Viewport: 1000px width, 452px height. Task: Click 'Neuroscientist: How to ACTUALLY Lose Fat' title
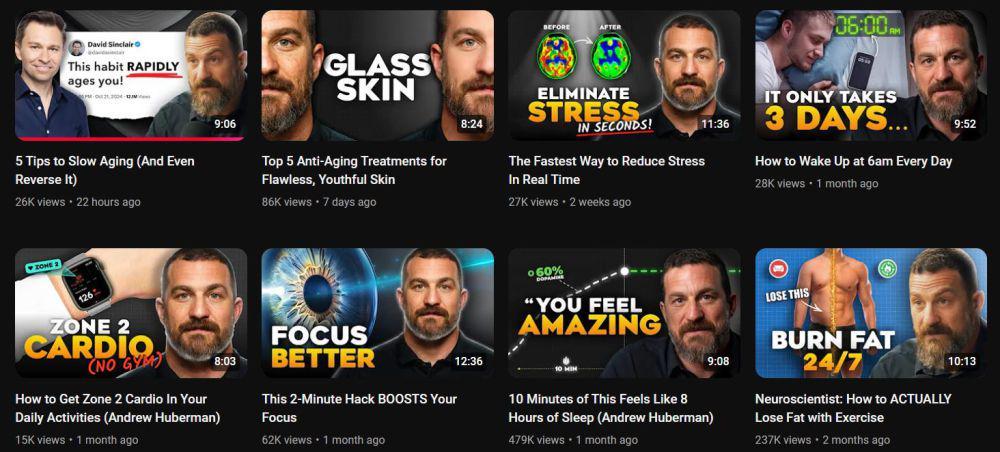[x=853, y=408]
